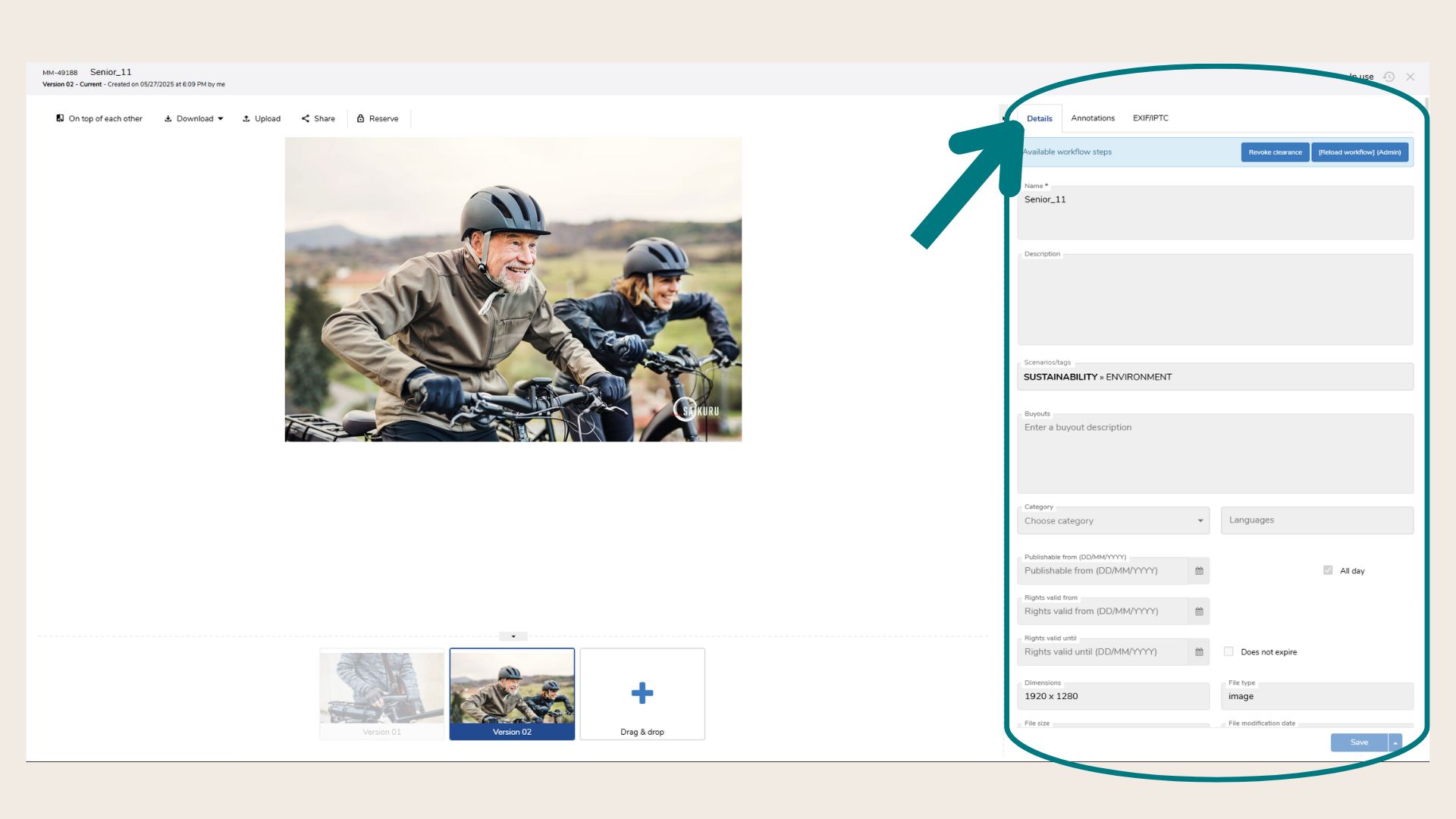Click the Share icon

(306, 118)
